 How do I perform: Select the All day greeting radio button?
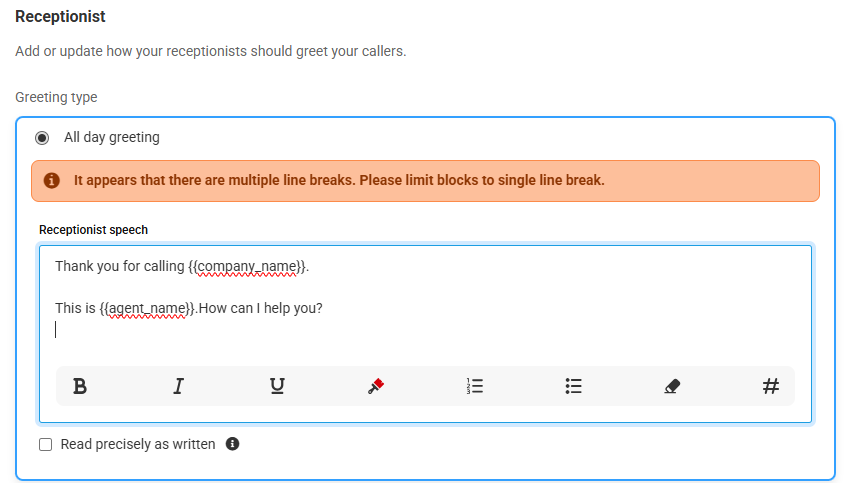42,138
